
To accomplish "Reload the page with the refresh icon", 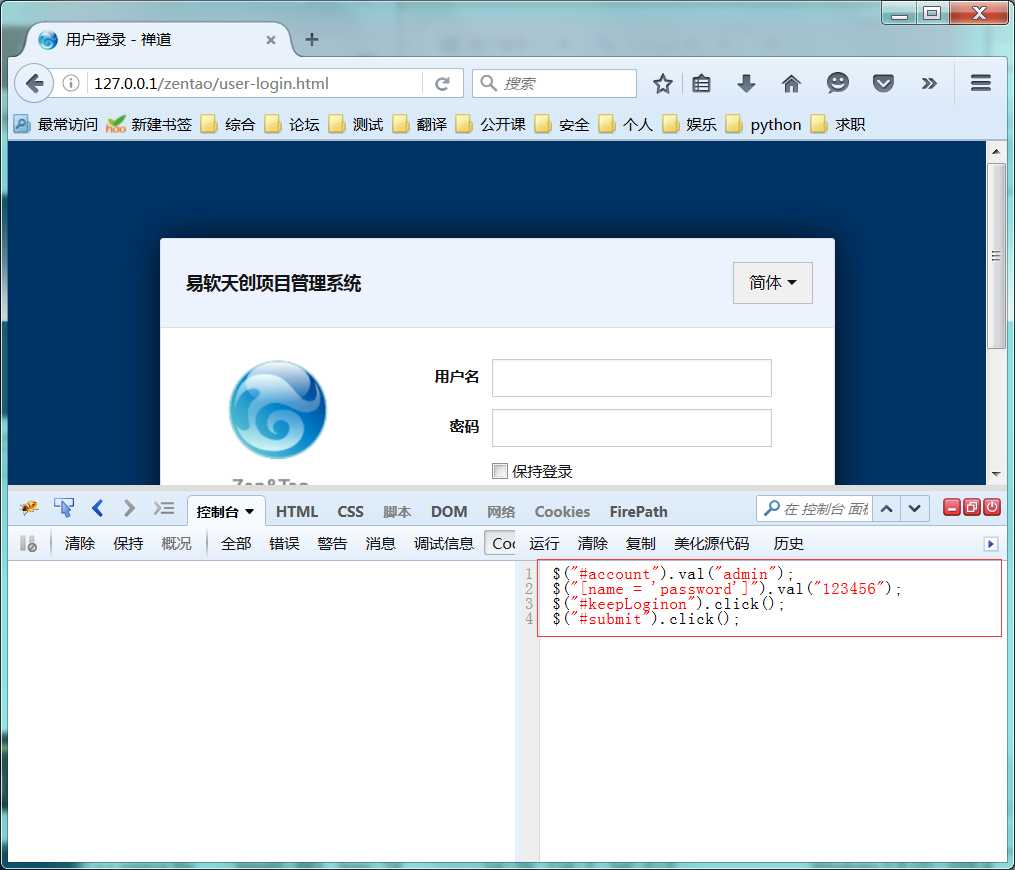I will click(x=442, y=84).
